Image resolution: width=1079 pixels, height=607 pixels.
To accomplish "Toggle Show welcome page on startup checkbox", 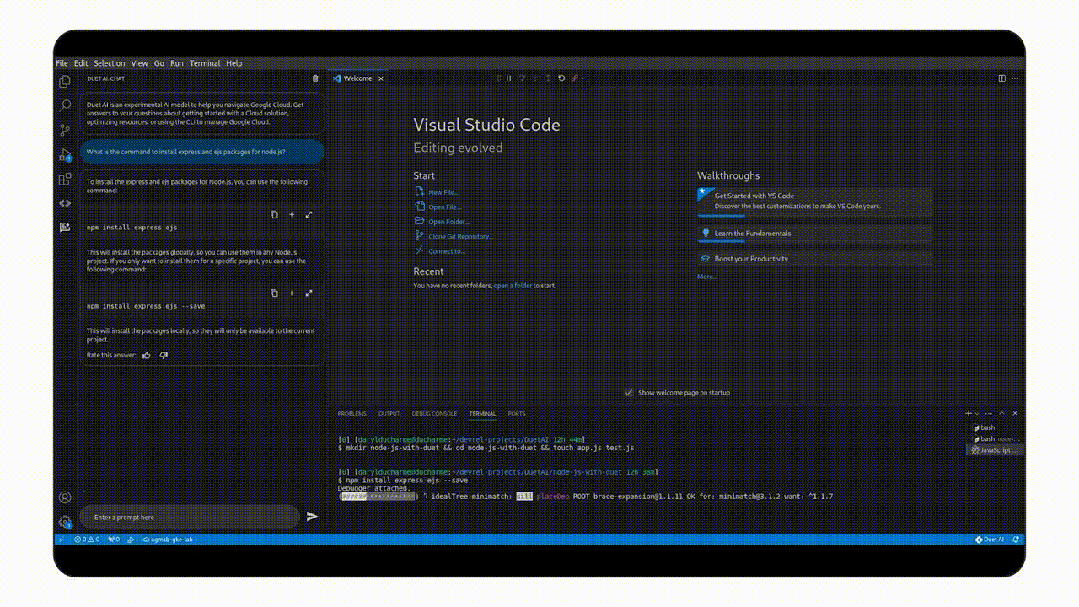I will [629, 393].
